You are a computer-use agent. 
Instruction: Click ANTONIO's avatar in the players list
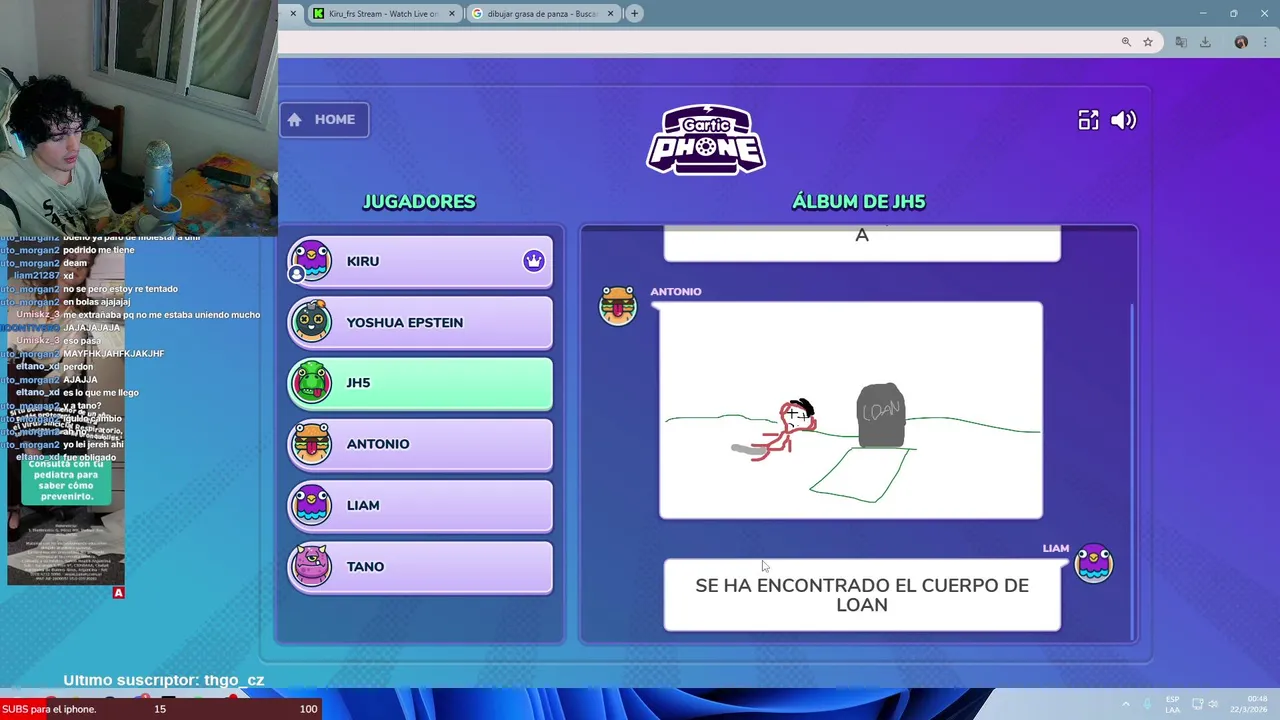tap(311, 443)
